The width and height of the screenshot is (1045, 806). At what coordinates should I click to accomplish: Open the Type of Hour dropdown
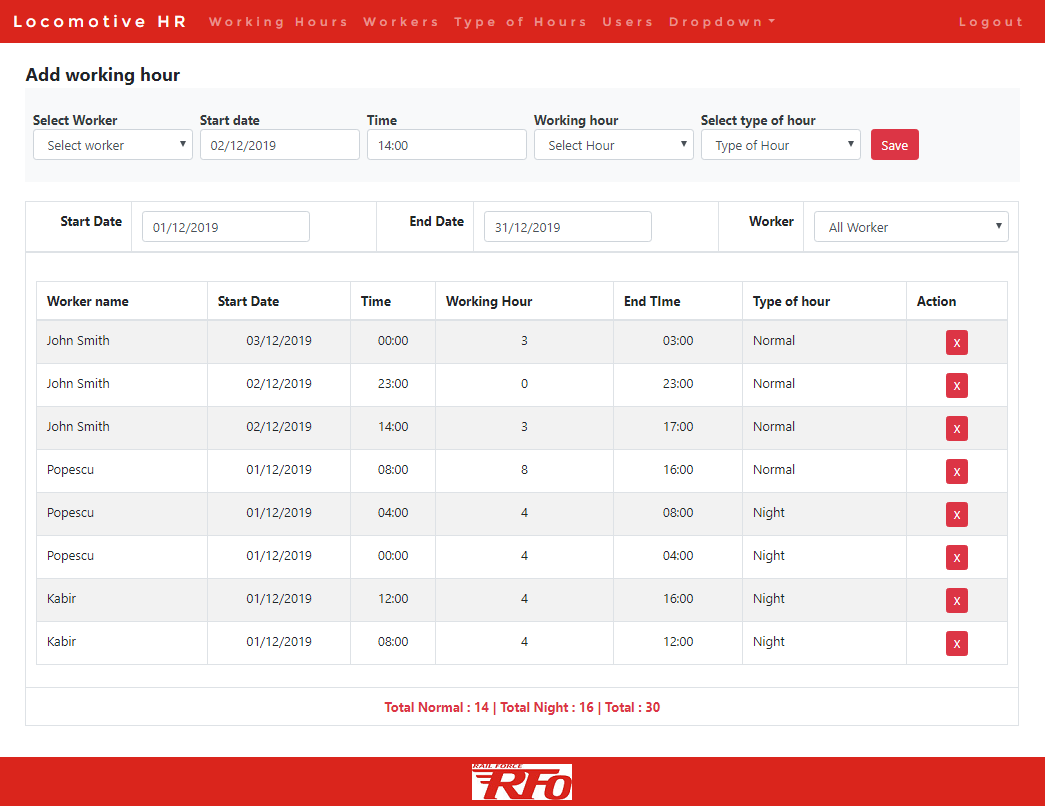780,145
